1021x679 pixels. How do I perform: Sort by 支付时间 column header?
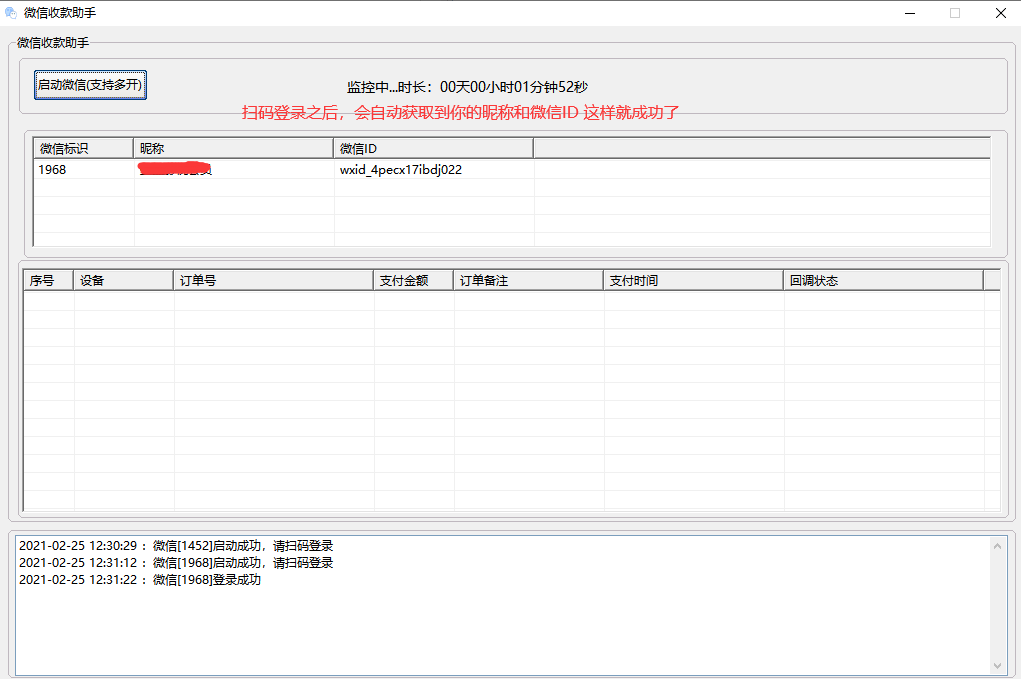pyautogui.click(x=693, y=281)
